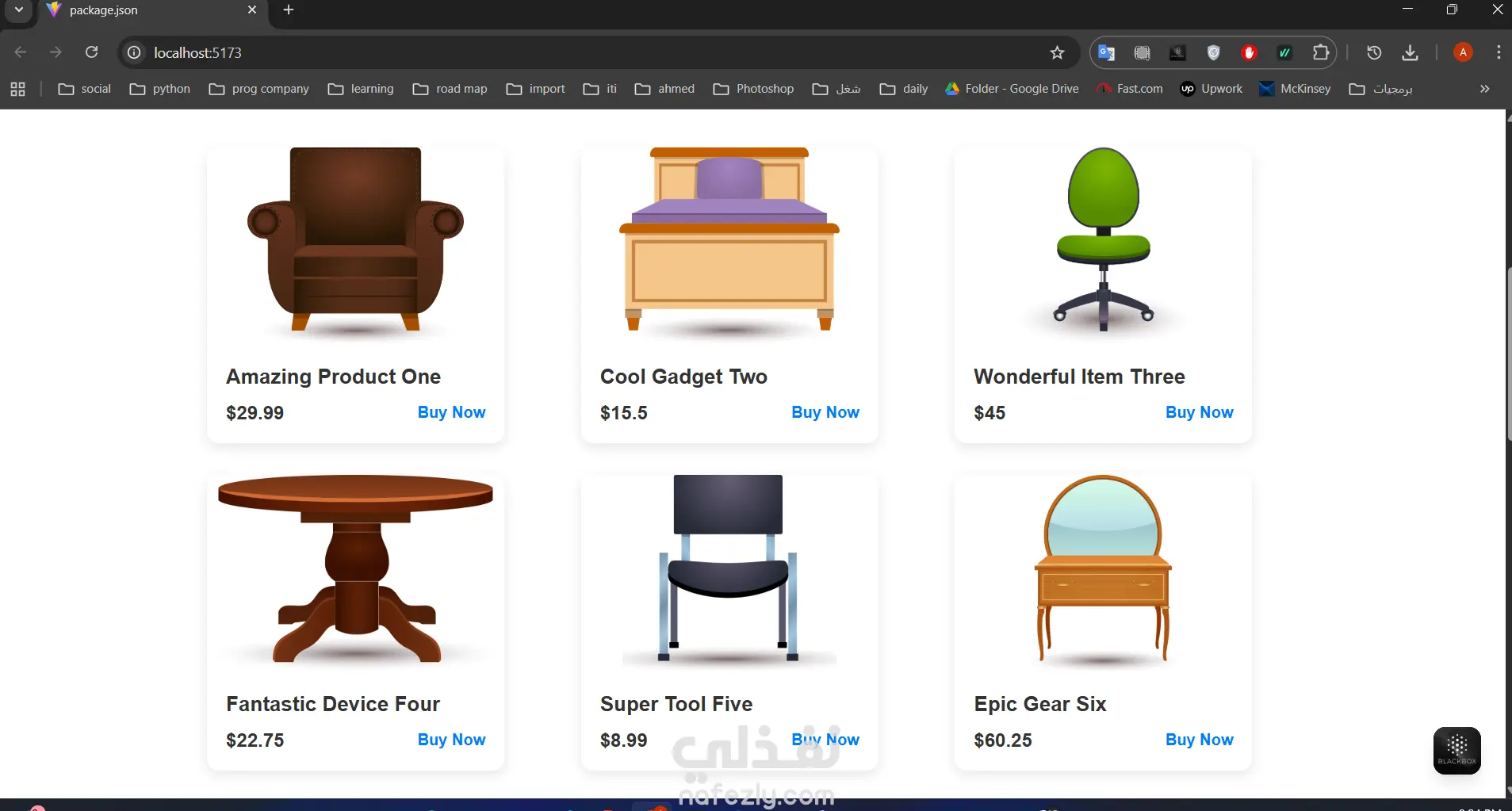This screenshot has height=811, width=1512.
Task: Open the McKinsey bookmark
Action: [x=1295, y=89]
